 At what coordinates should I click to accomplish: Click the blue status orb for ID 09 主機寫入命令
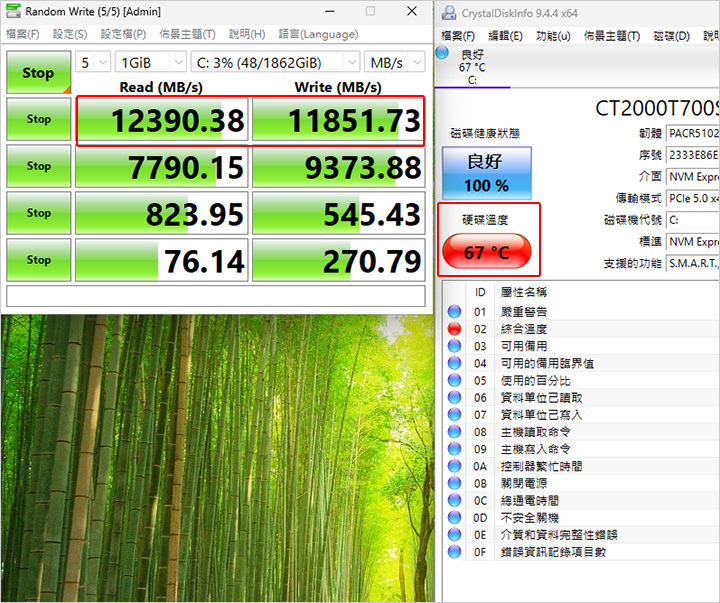(454, 449)
